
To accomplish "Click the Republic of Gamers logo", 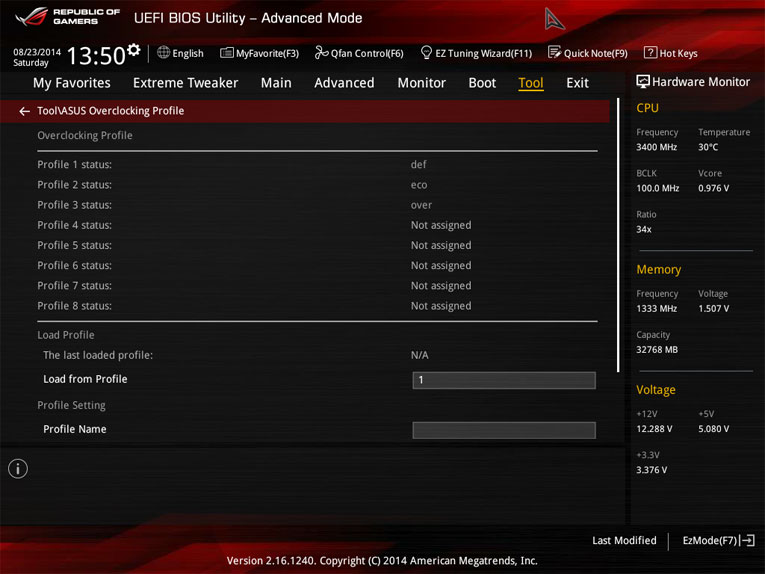I will 67,17.
